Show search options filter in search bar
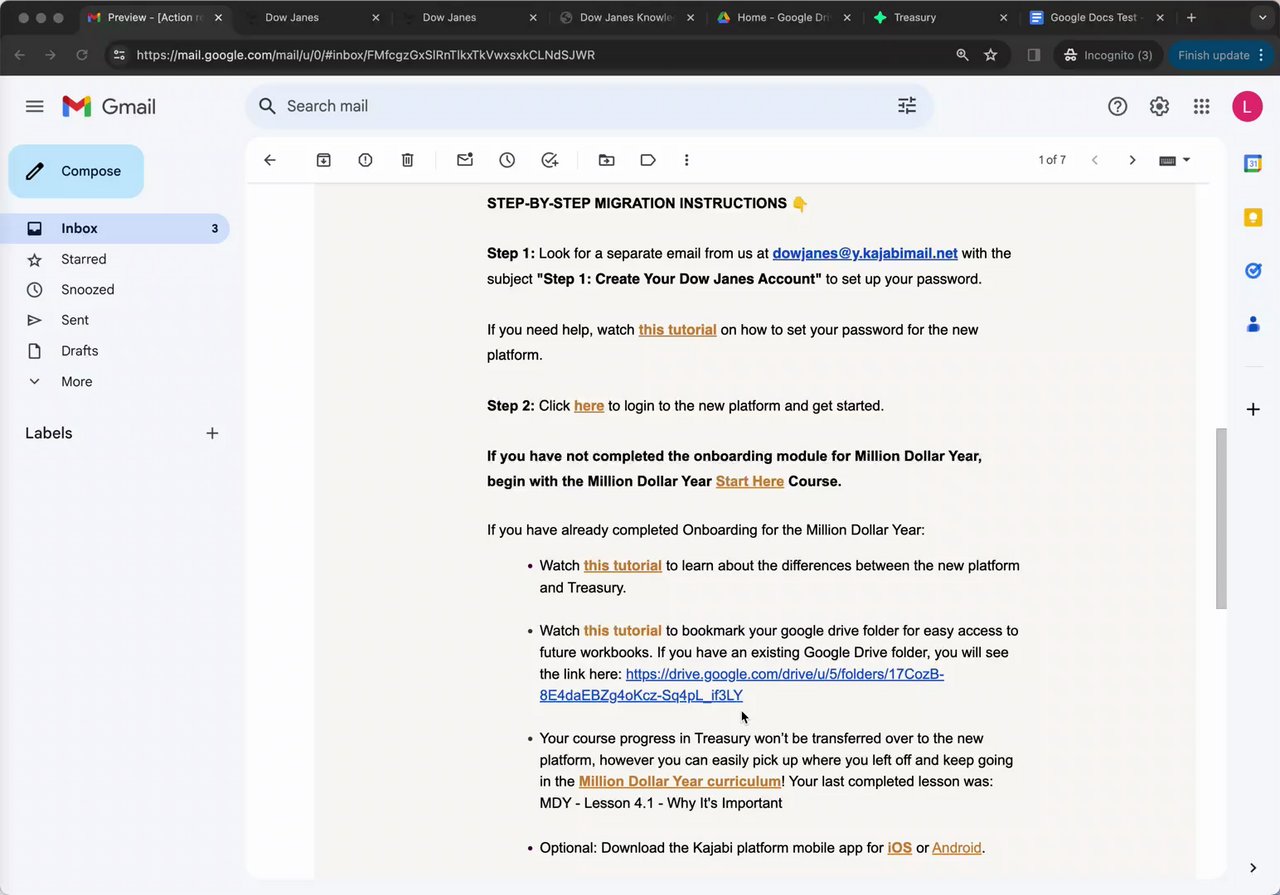This screenshot has width=1280, height=895. 906,106
